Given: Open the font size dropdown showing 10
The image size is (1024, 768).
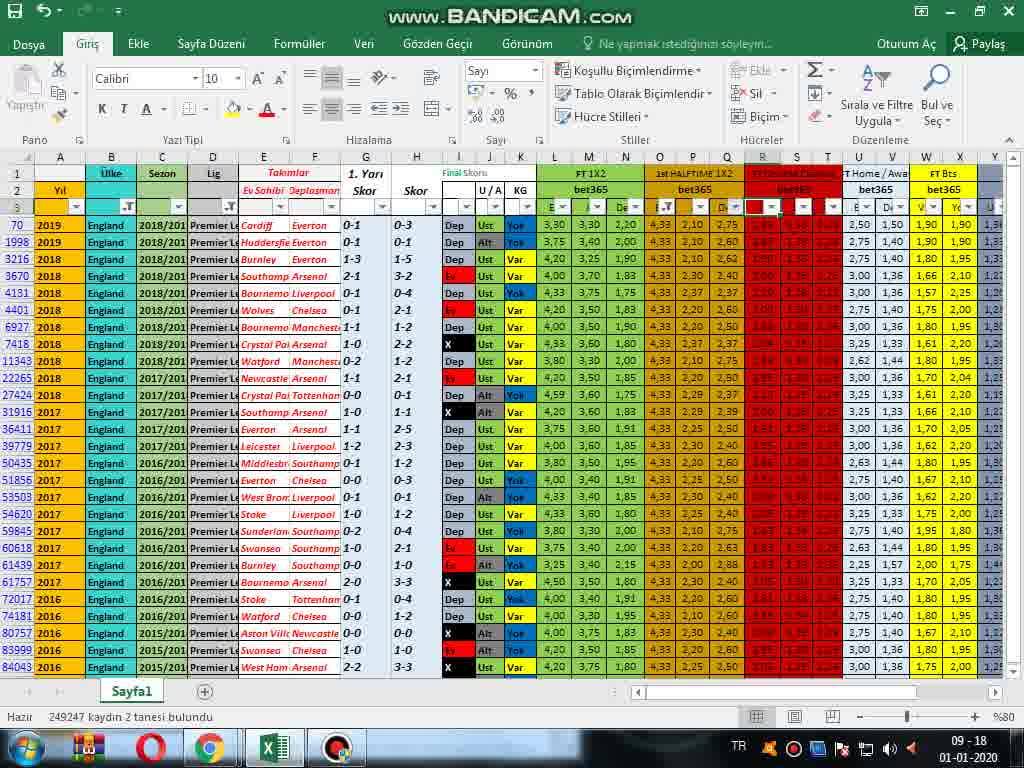Looking at the screenshot, I should point(238,79).
